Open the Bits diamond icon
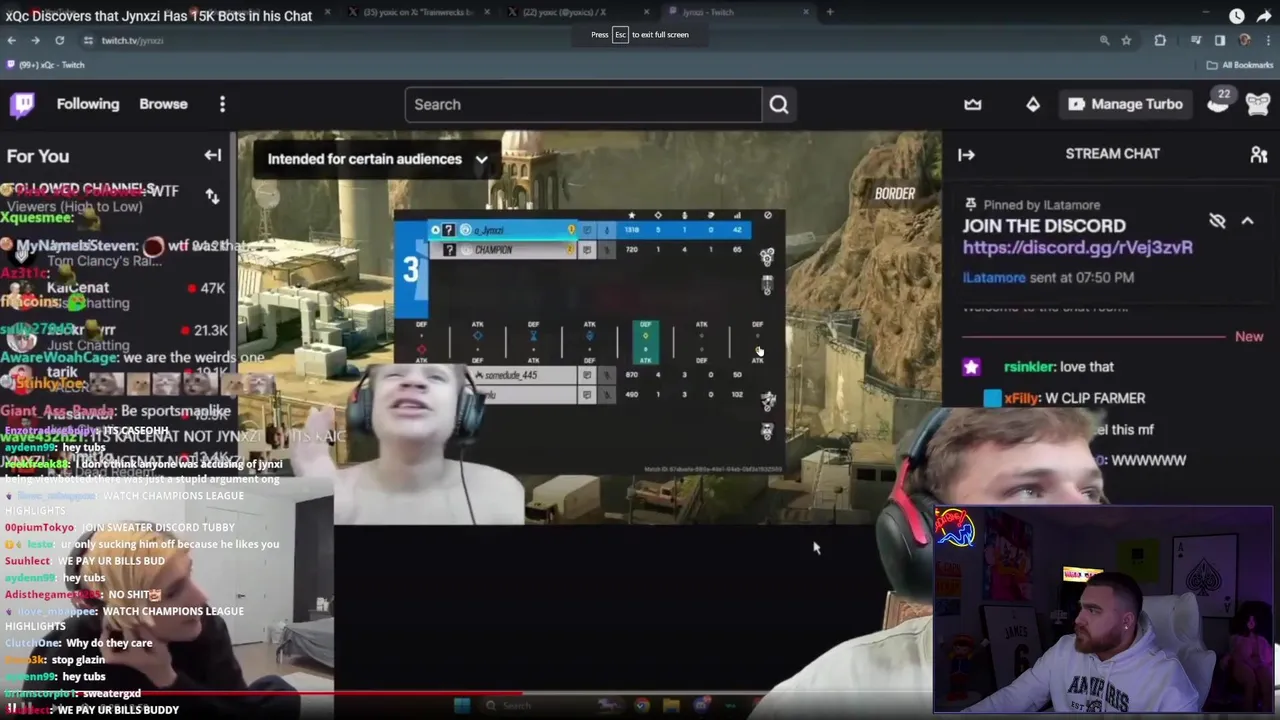Viewport: 1280px width, 720px height. 1033,104
